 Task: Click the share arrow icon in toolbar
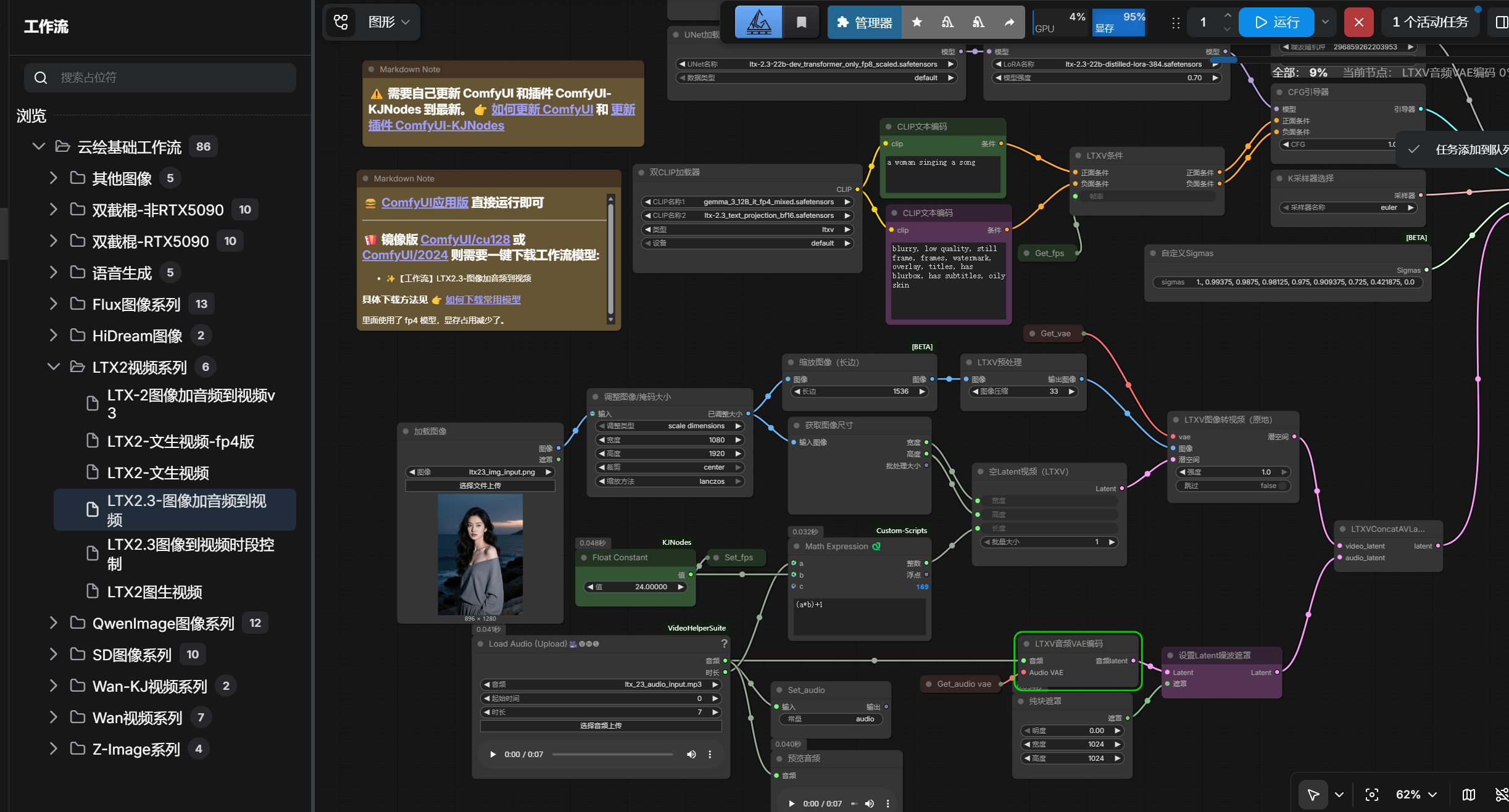[x=1009, y=23]
